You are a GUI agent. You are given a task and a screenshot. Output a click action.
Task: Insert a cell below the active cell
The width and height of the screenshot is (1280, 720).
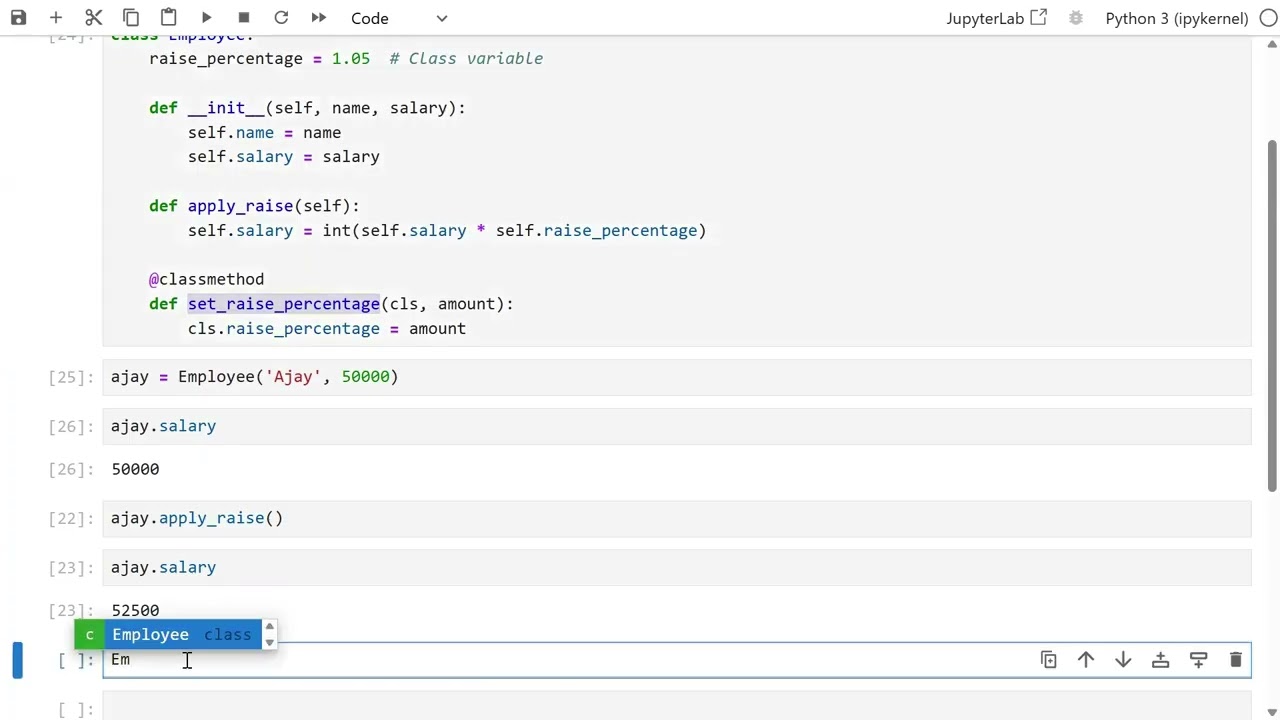click(1198, 660)
